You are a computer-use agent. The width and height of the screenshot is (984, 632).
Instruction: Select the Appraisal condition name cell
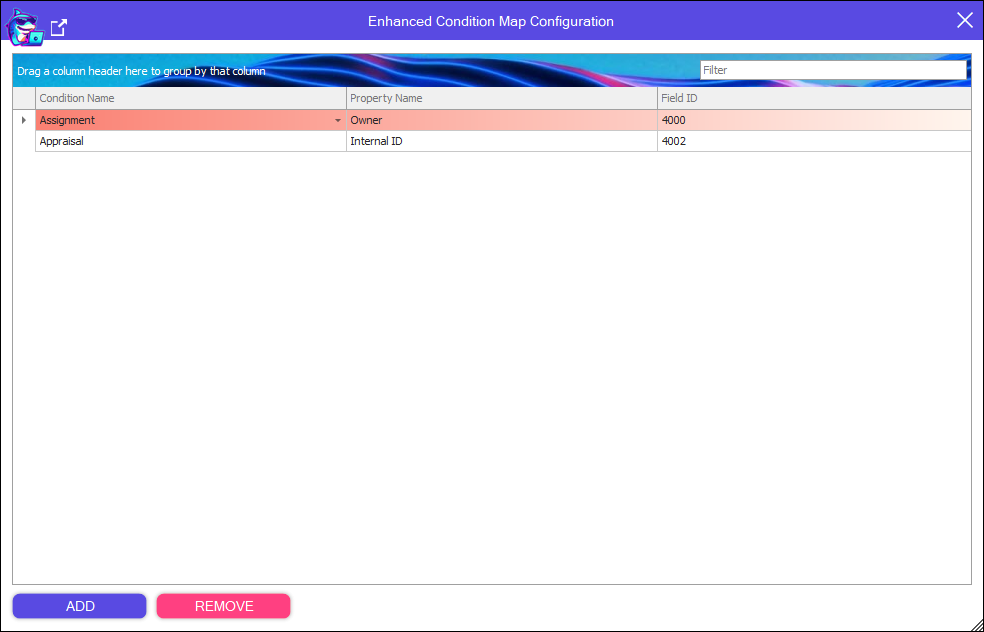[190, 141]
